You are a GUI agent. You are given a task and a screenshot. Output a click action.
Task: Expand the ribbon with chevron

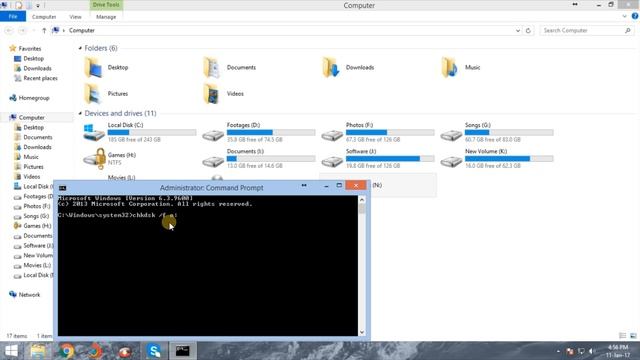(624, 16)
